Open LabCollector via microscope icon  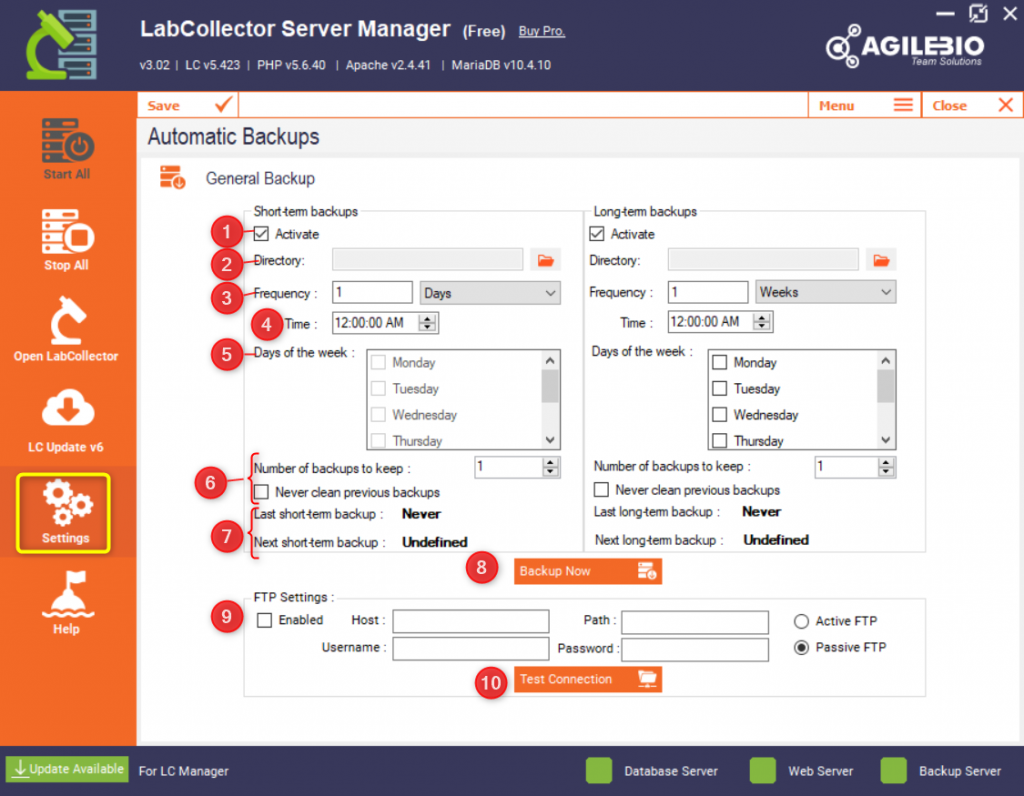click(x=67, y=320)
